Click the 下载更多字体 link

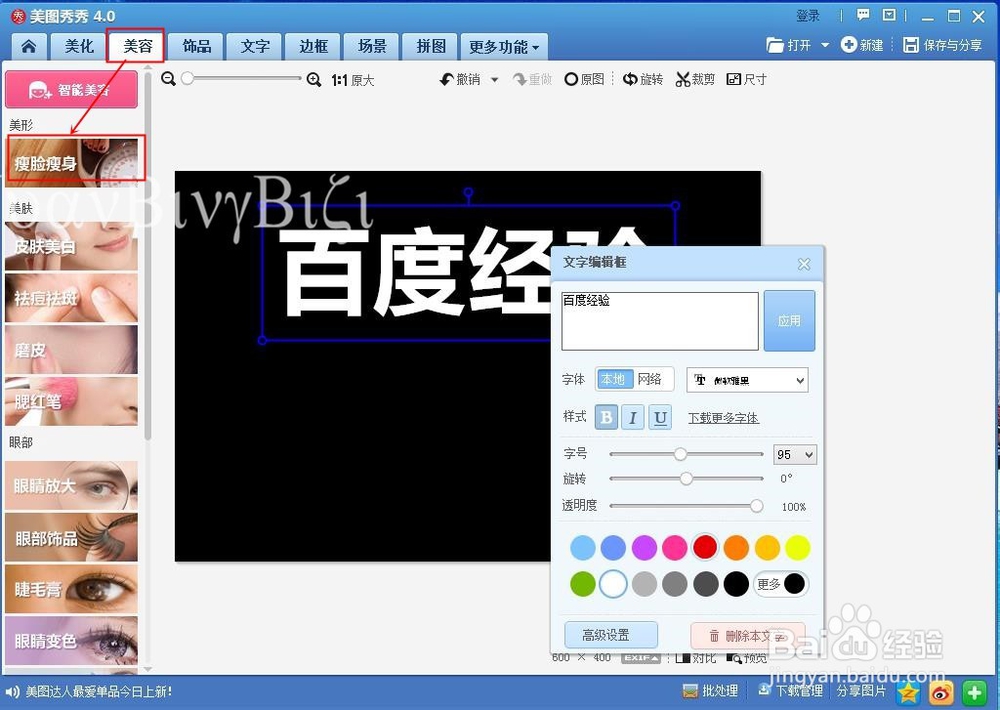coord(723,418)
